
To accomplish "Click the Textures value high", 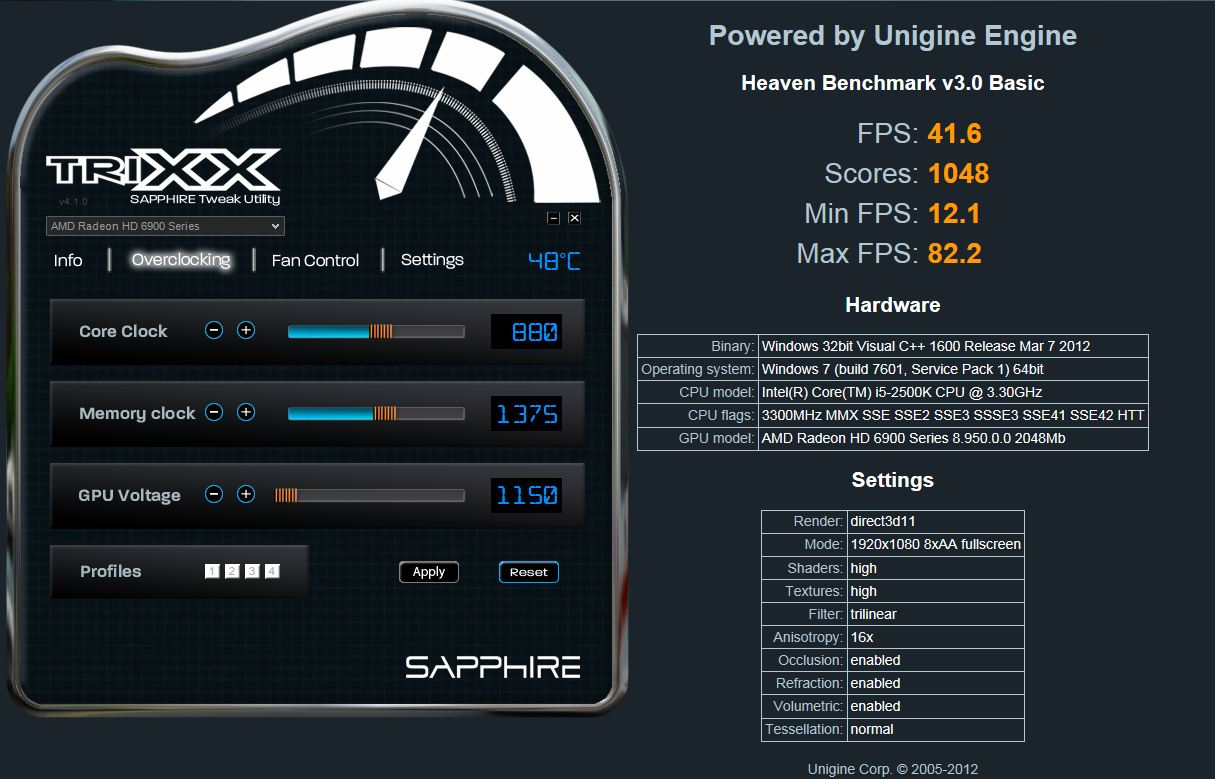I will [935, 591].
